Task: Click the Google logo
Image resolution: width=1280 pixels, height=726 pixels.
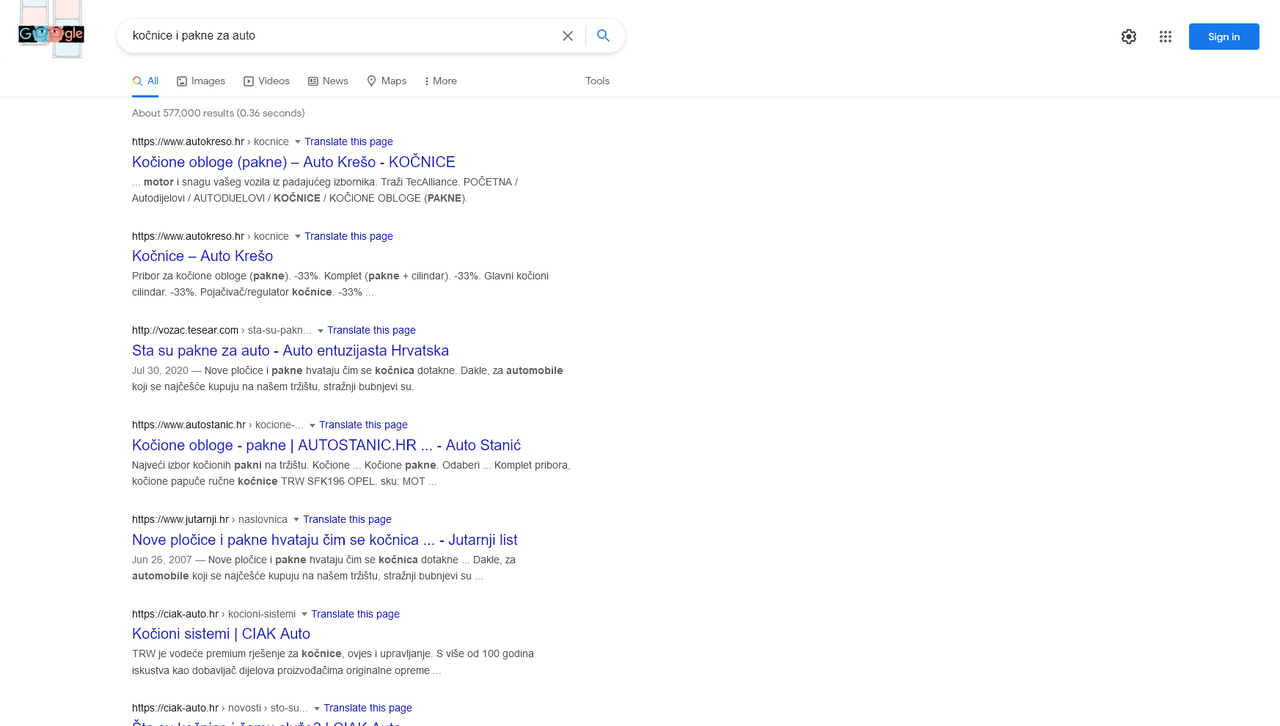Action: point(50,32)
